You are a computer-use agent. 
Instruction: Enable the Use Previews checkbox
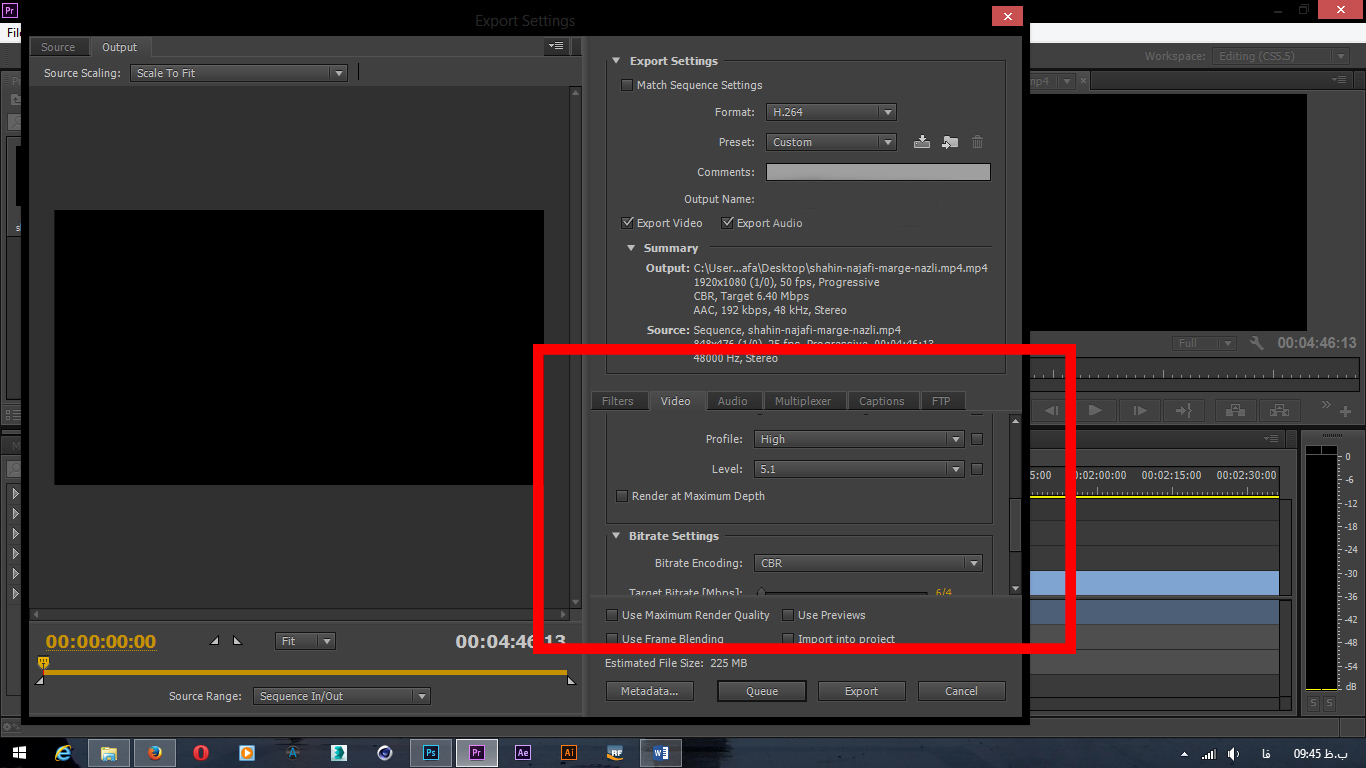[788, 615]
